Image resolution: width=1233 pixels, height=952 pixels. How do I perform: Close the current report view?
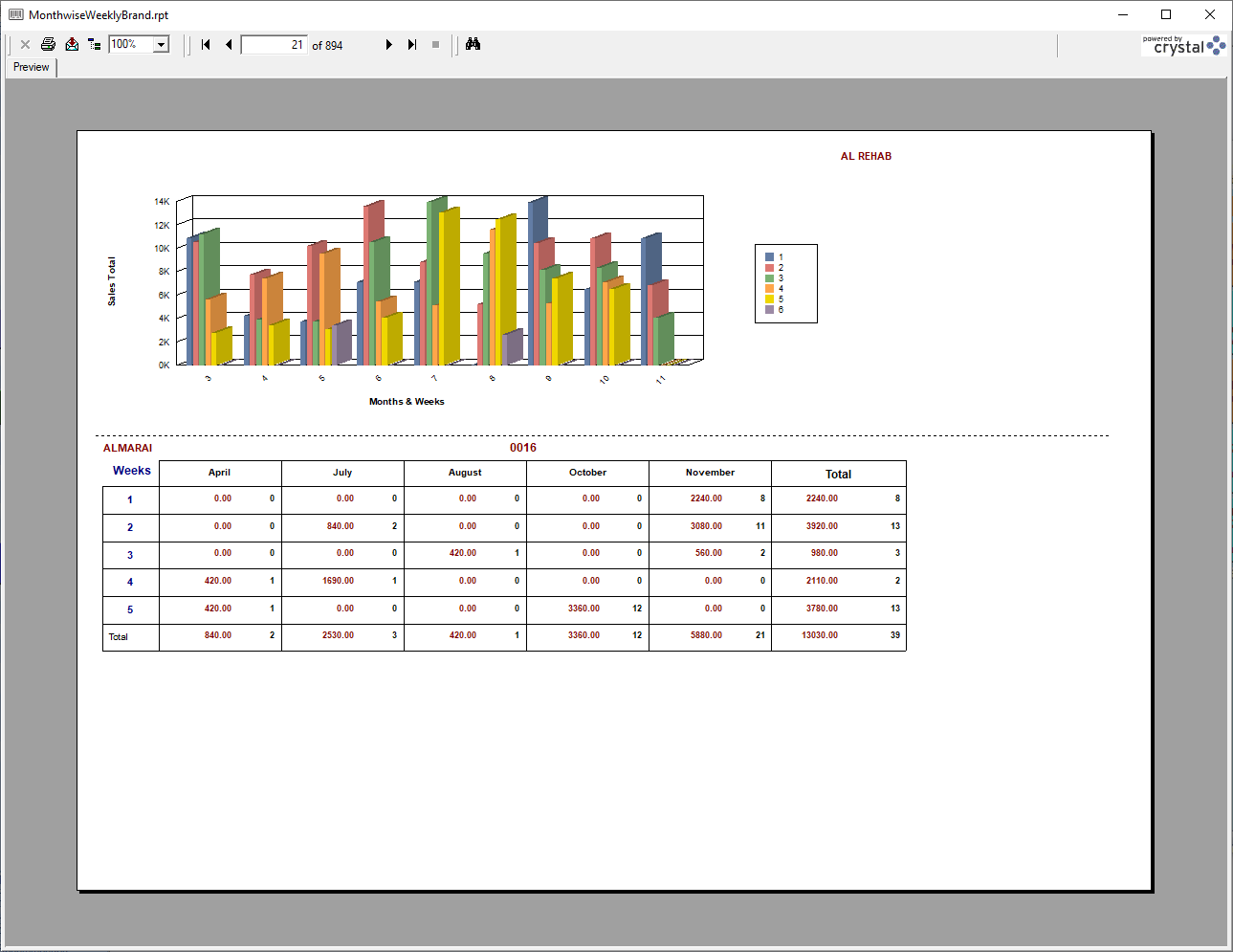pyautogui.click(x=25, y=45)
